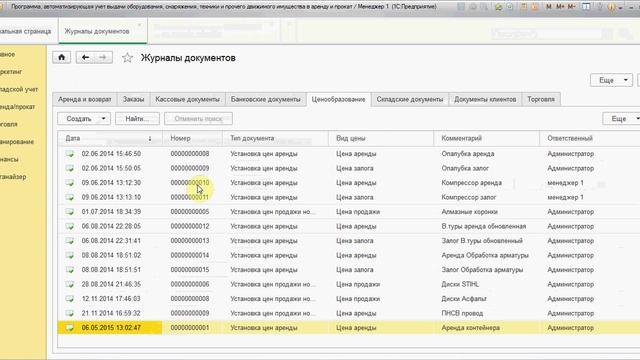Select the Ценообразование tab
Viewport: 640px width, 360px height.
click(x=338, y=99)
